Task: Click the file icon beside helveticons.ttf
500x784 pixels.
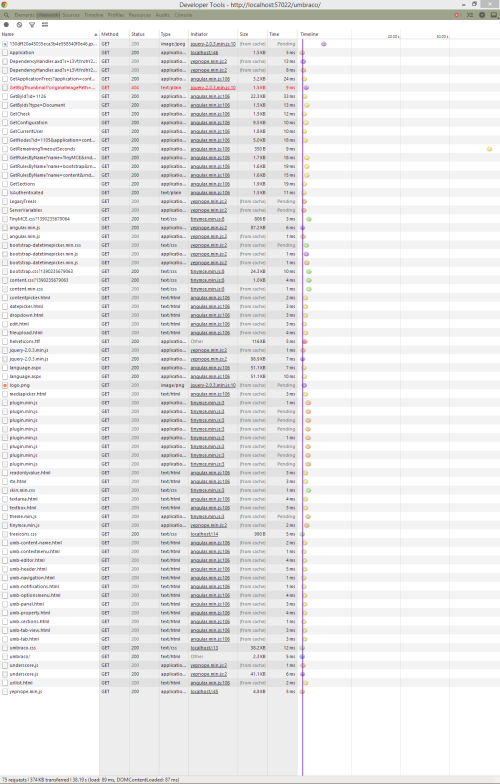Action: (x=5, y=342)
